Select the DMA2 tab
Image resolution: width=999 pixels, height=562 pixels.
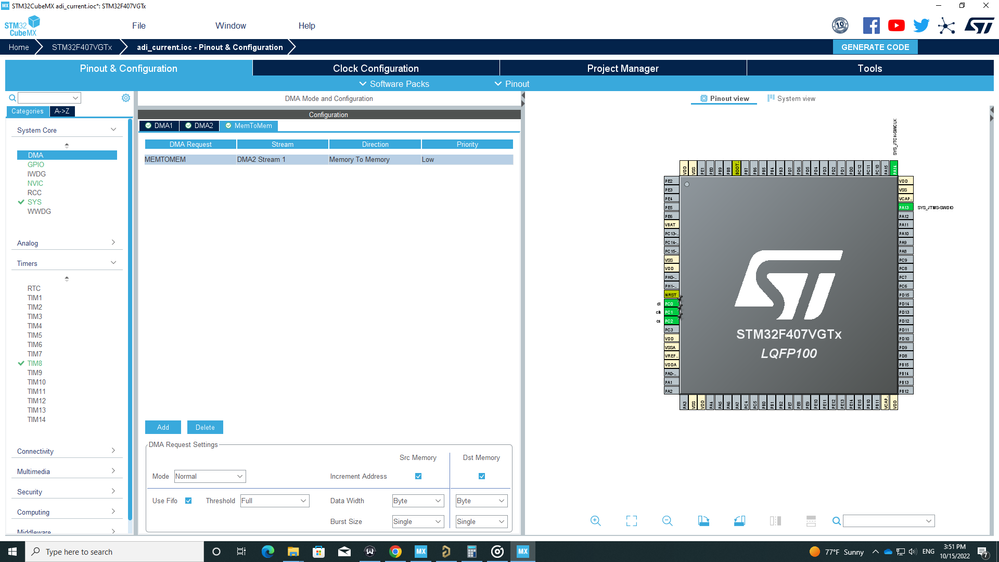coord(199,126)
